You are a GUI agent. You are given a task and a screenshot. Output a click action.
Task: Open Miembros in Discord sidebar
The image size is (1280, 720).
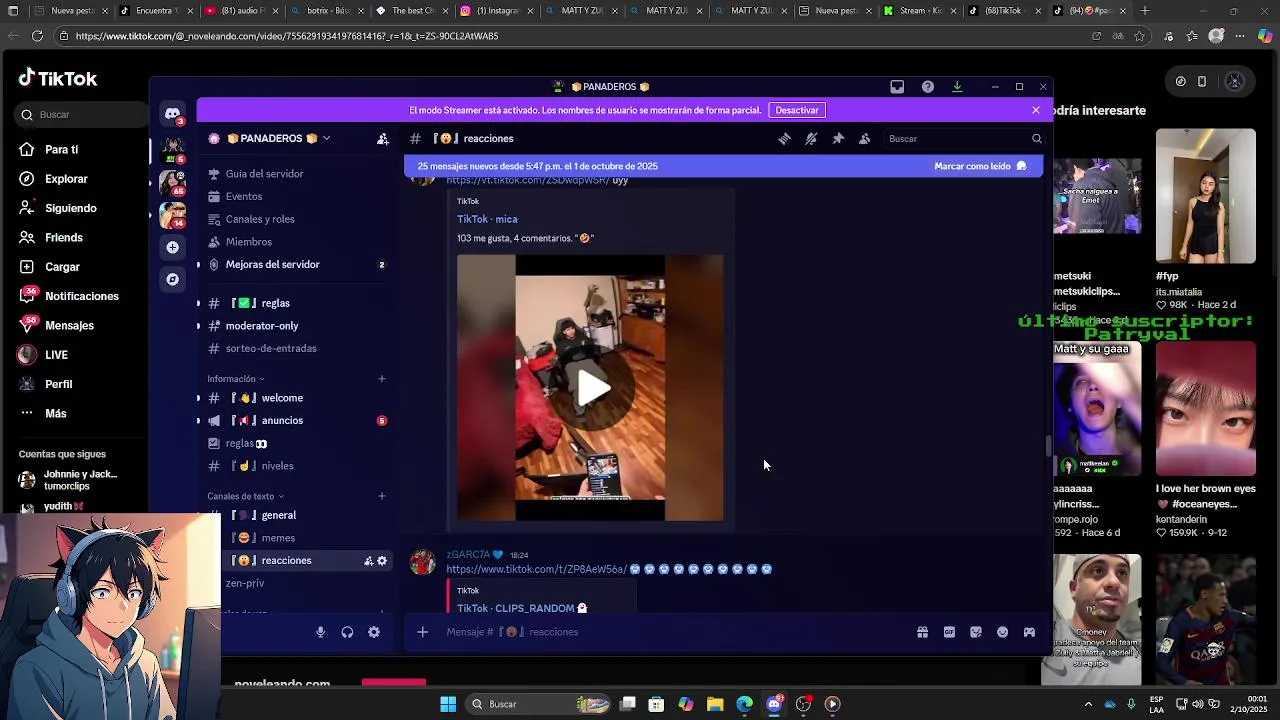click(248, 242)
